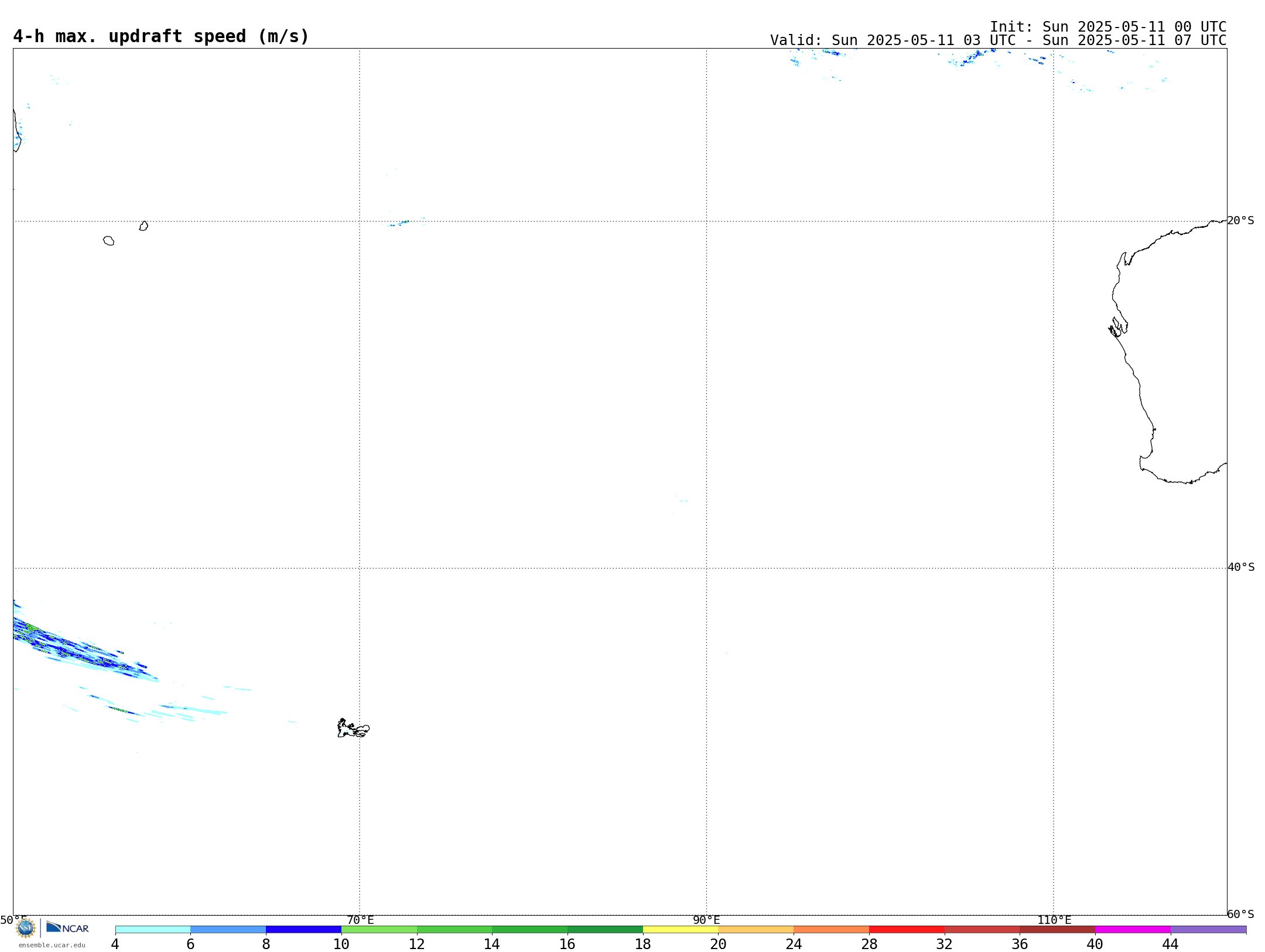The height and width of the screenshot is (952, 1265).
Task: Click the 20°S latitude label
Action: click(1240, 221)
